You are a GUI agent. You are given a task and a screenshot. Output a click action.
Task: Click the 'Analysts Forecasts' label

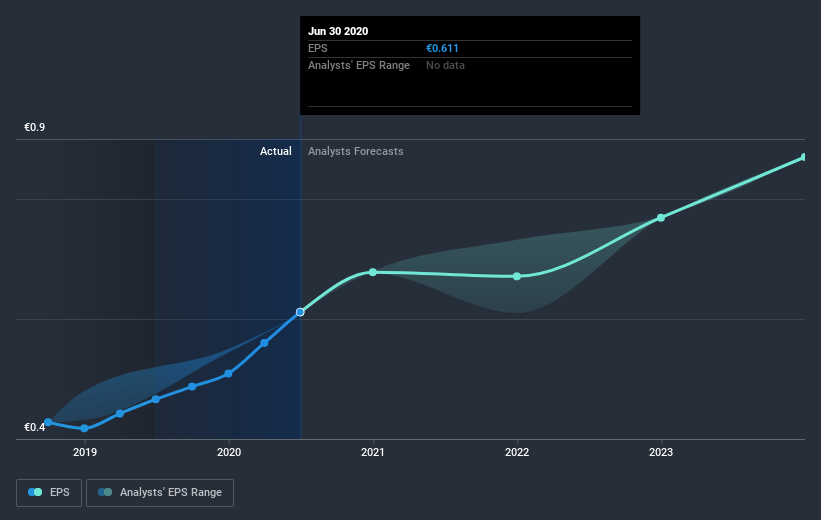point(356,151)
